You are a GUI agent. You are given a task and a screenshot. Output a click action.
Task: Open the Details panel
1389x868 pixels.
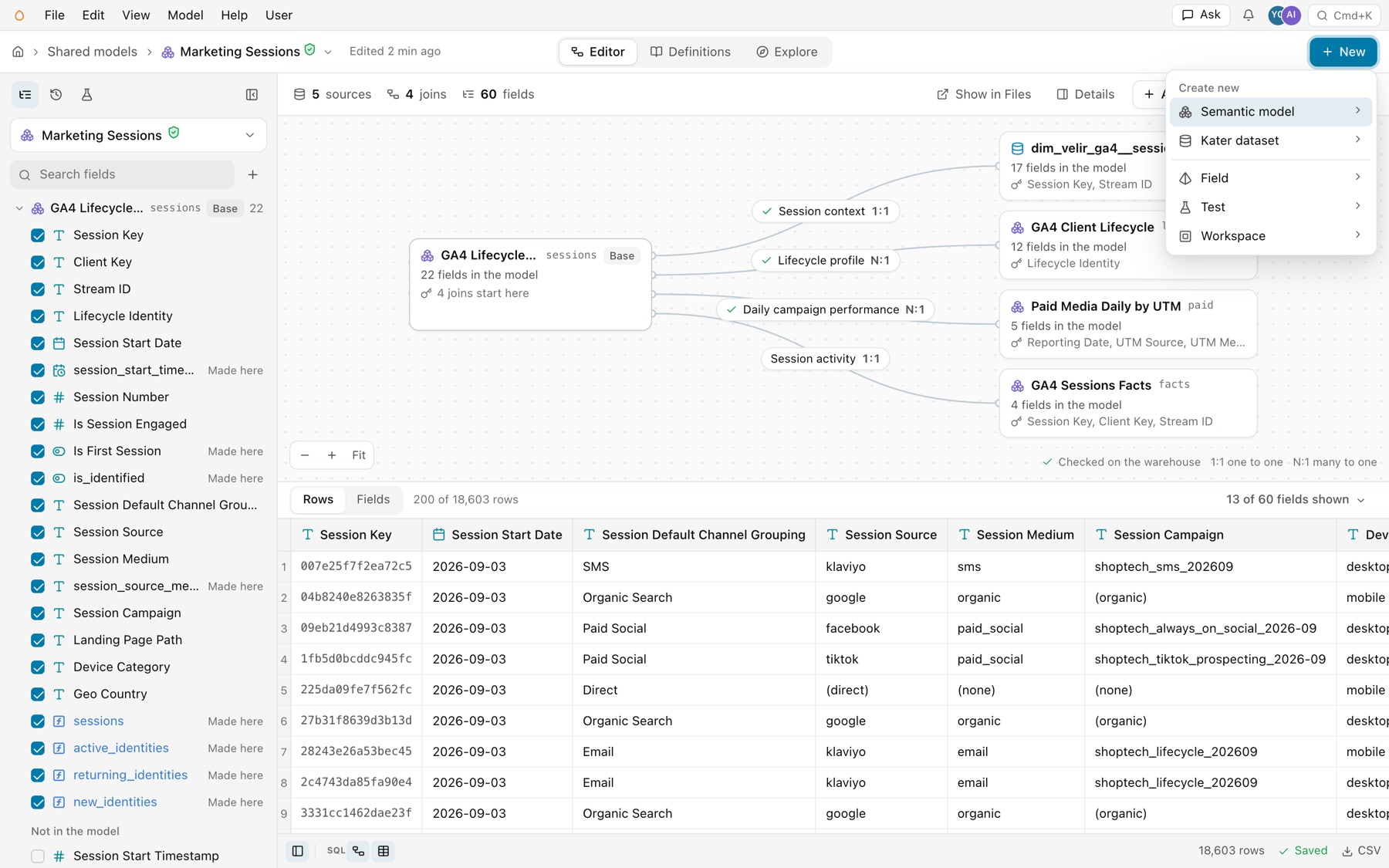point(1086,94)
